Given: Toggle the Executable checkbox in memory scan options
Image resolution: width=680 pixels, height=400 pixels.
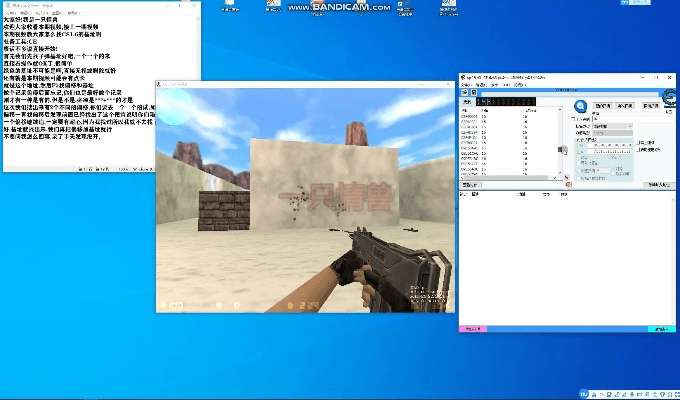Looking at the screenshot, I should [607, 157].
